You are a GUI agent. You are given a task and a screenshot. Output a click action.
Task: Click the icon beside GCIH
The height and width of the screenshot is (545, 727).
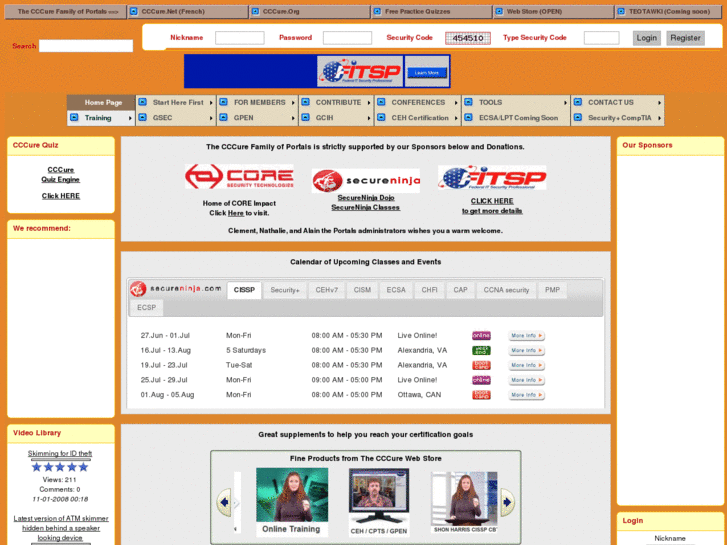coord(306,117)
